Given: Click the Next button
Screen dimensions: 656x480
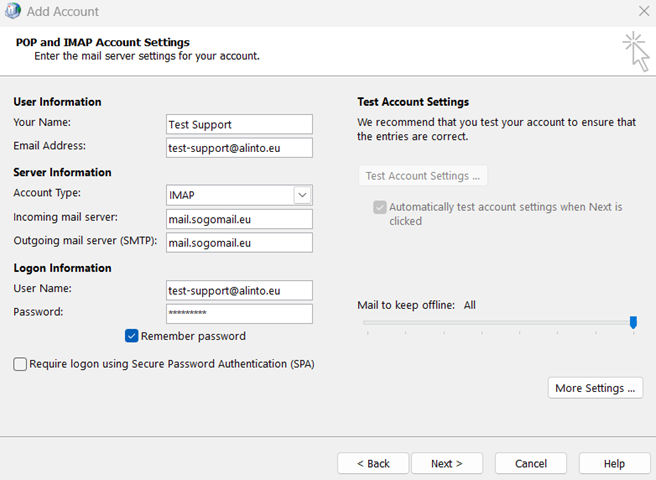Looking at the screenshot, I should [446, 464].
